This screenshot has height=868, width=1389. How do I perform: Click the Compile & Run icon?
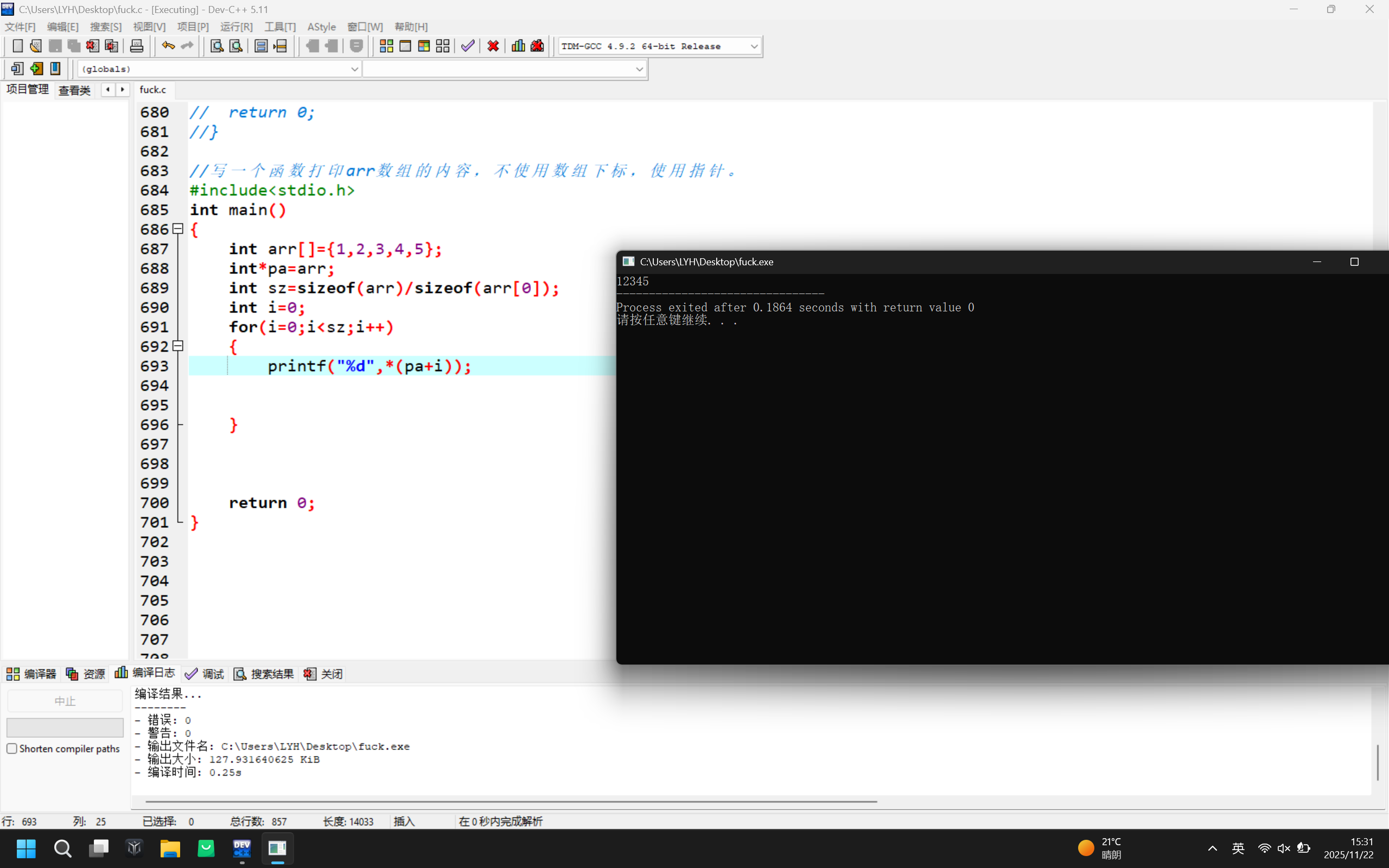click(x=424, y=46)
